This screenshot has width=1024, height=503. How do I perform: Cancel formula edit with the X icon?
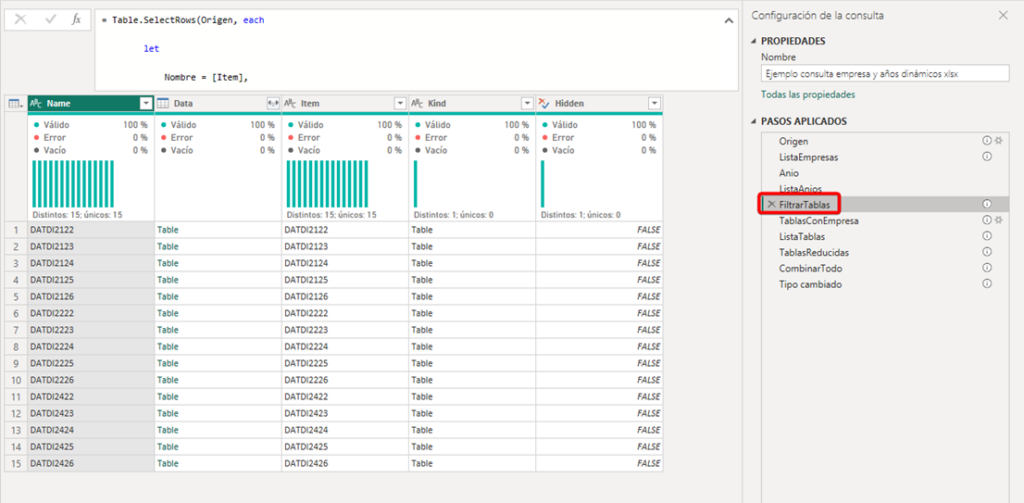(x=21, y=19)
